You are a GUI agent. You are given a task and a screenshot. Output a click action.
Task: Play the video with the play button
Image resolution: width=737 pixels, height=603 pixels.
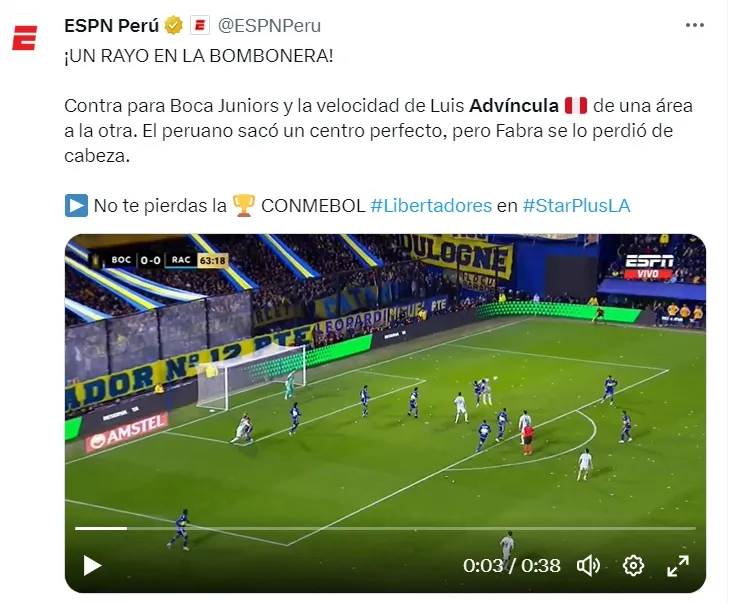92,565
